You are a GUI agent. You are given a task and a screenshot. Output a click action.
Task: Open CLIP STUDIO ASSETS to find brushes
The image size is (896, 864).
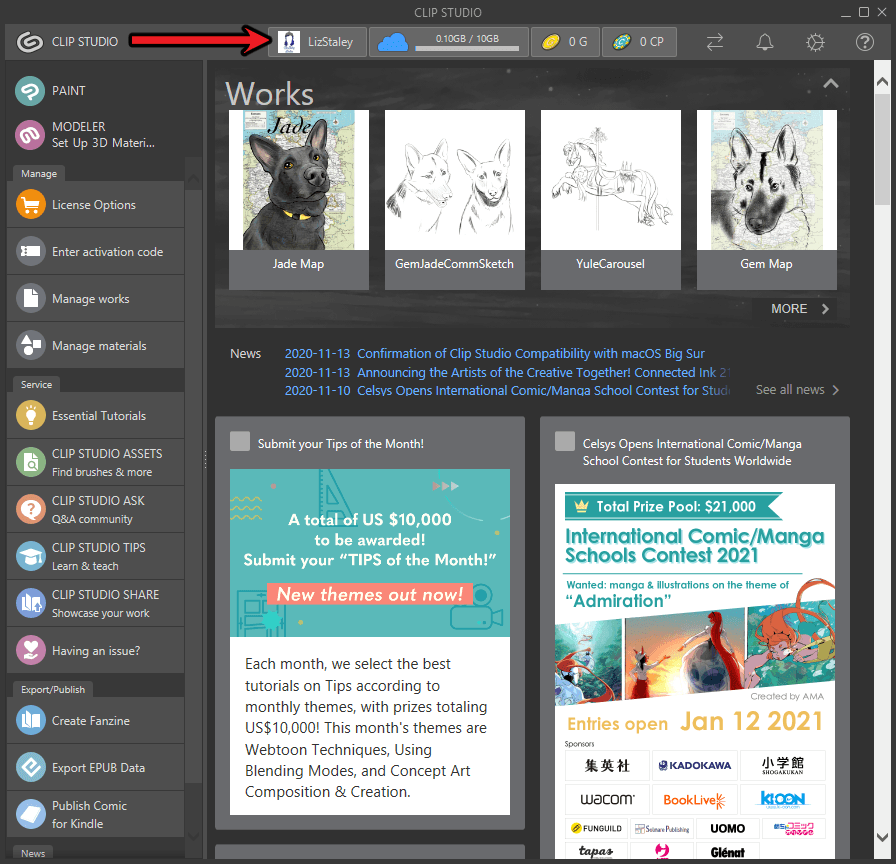click(95, 461)
